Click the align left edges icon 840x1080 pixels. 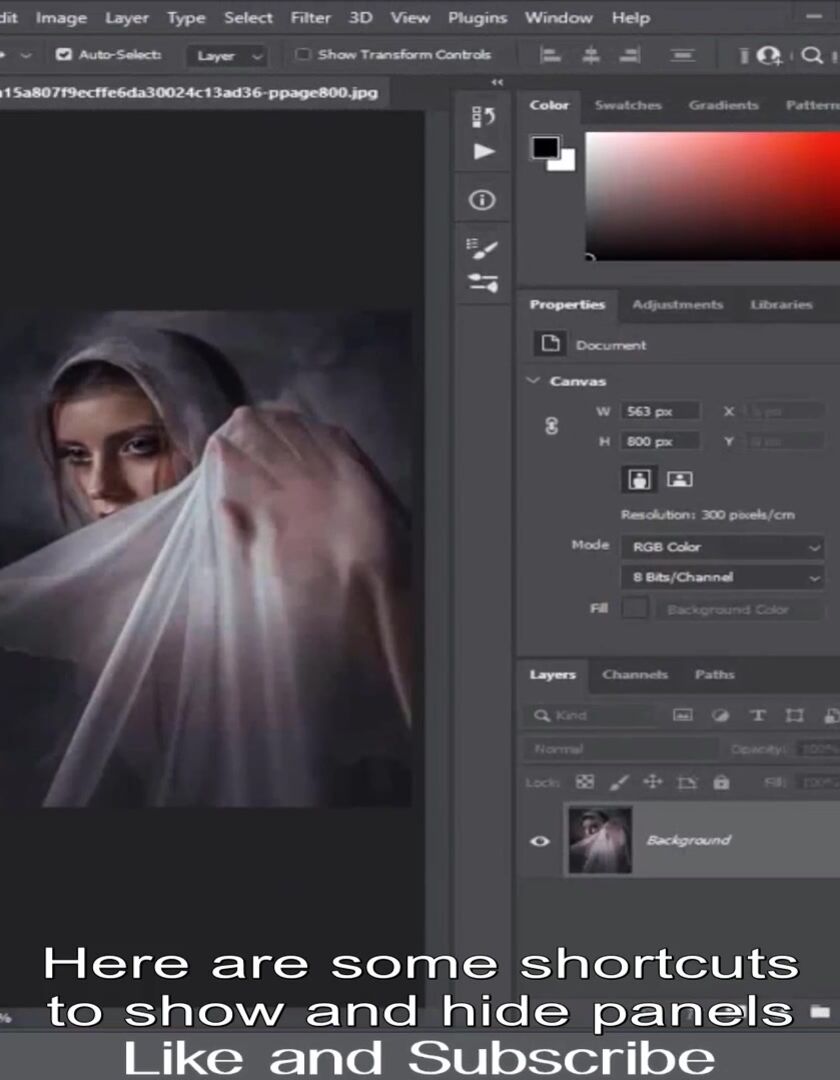point(550,54)
